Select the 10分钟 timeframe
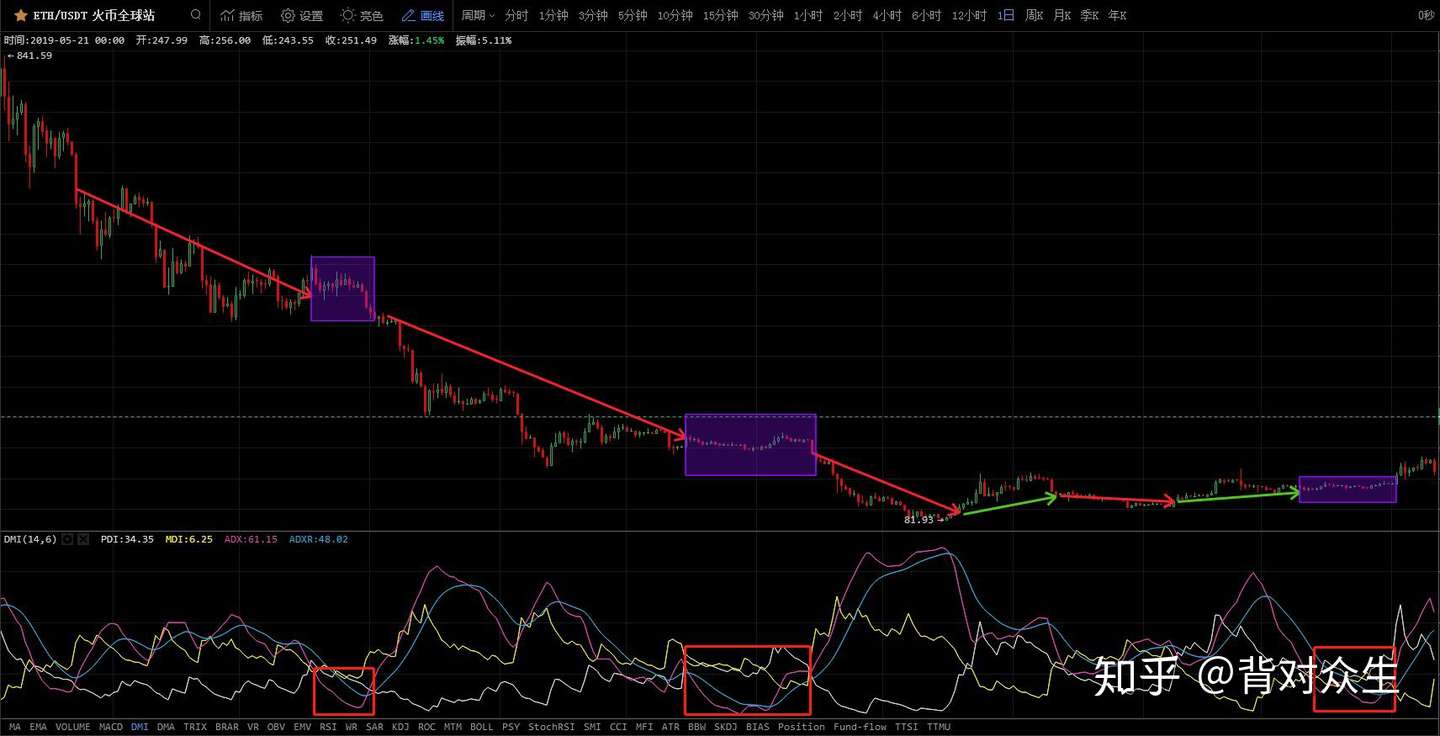 pyautogui.click(x=675, y=16)
